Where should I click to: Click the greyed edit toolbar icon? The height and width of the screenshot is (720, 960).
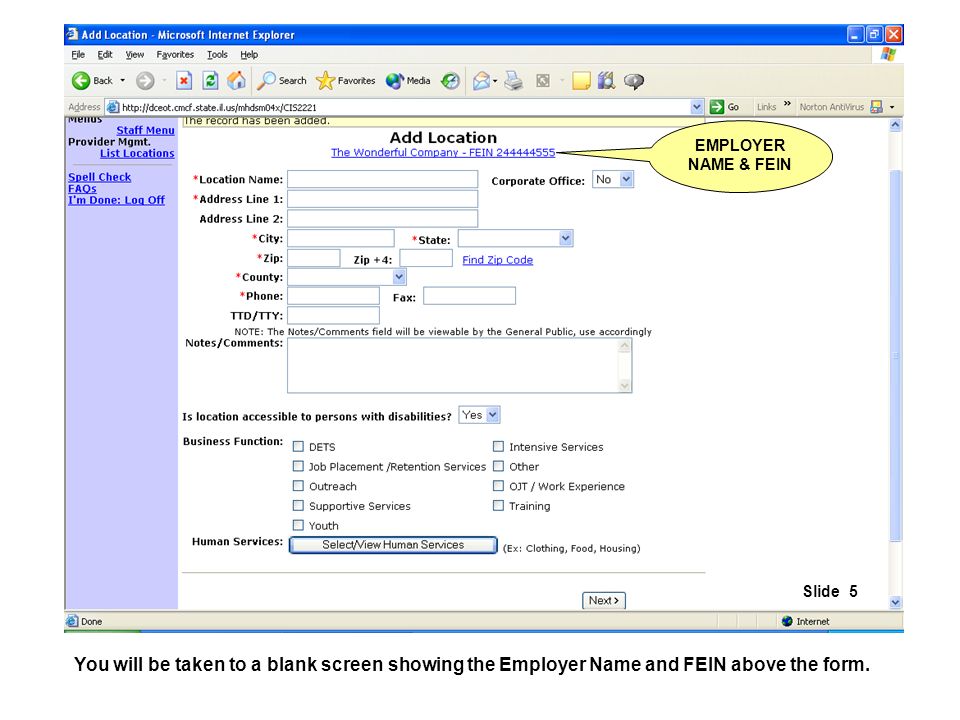pos(542,80)
